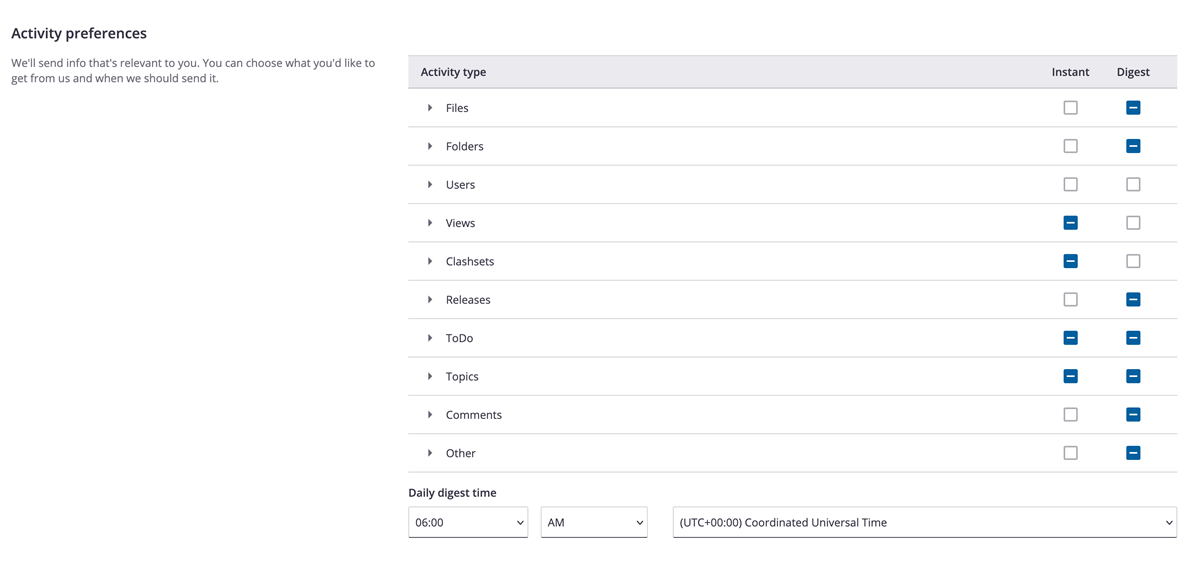Viewport: 1200px width, 566px height.
Task: Toggle Digest checkbox for Comments
Action: tap(1133, 415)
